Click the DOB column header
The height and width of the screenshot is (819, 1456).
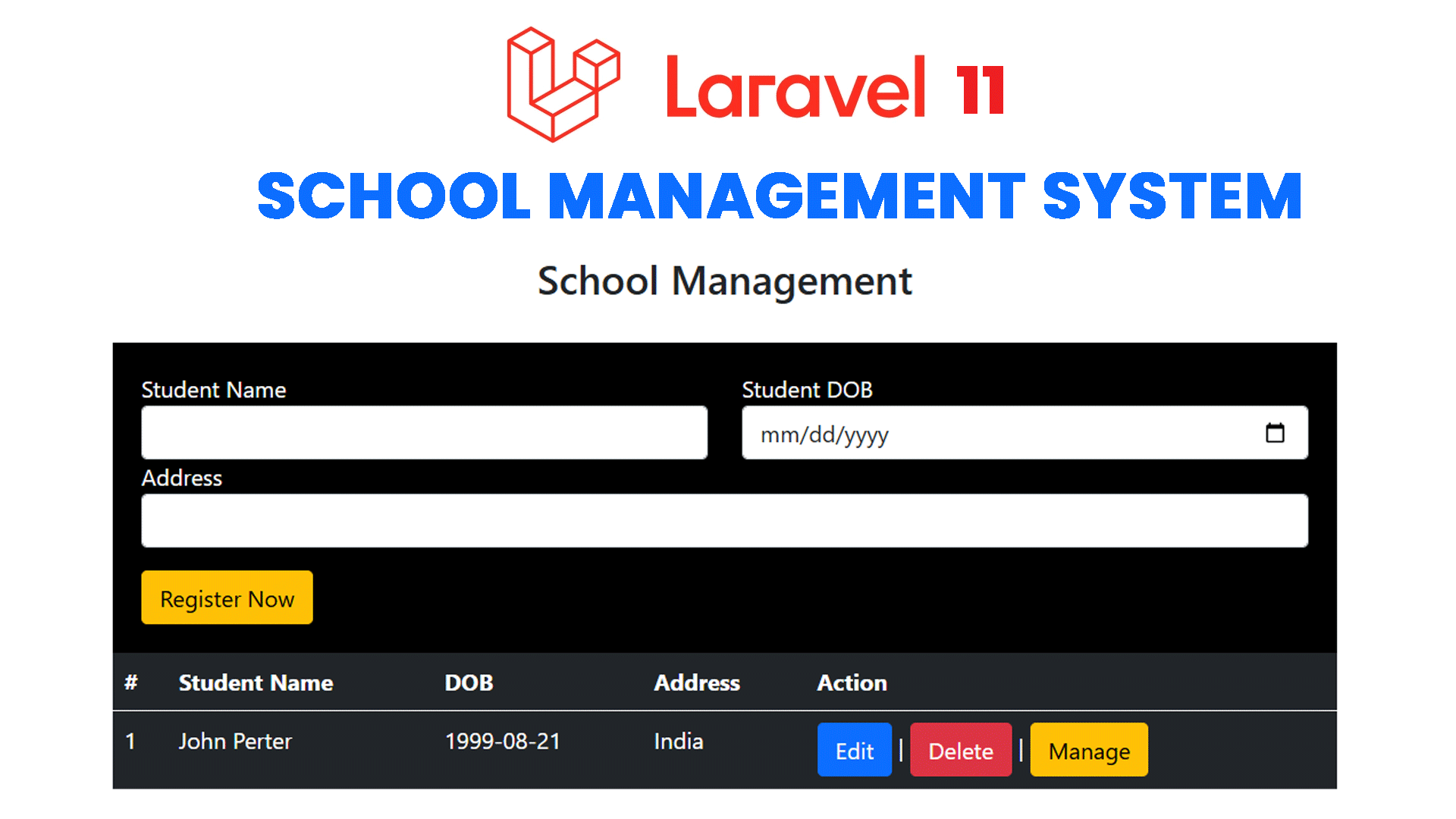coord(469,683)
